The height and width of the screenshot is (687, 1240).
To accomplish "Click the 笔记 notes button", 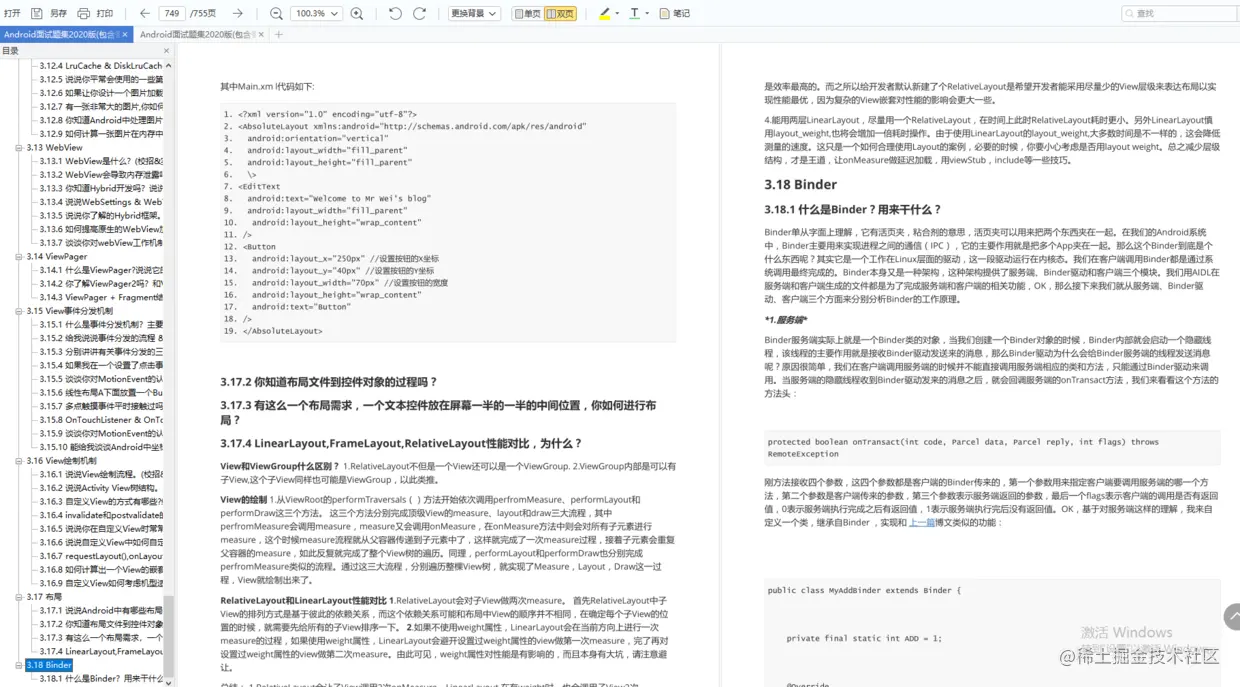I will (x=674, y=13).
